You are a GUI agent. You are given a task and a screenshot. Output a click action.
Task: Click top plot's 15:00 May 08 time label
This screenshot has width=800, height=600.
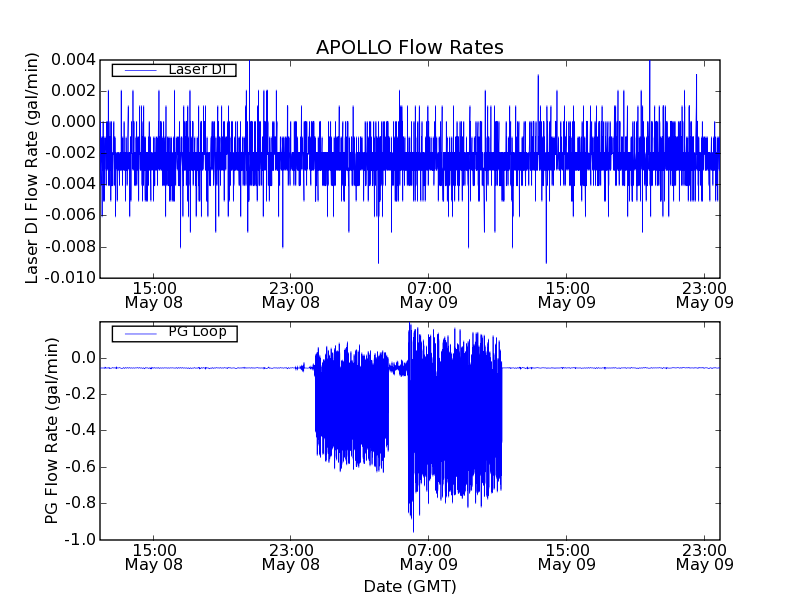click(x=153, y=294)
